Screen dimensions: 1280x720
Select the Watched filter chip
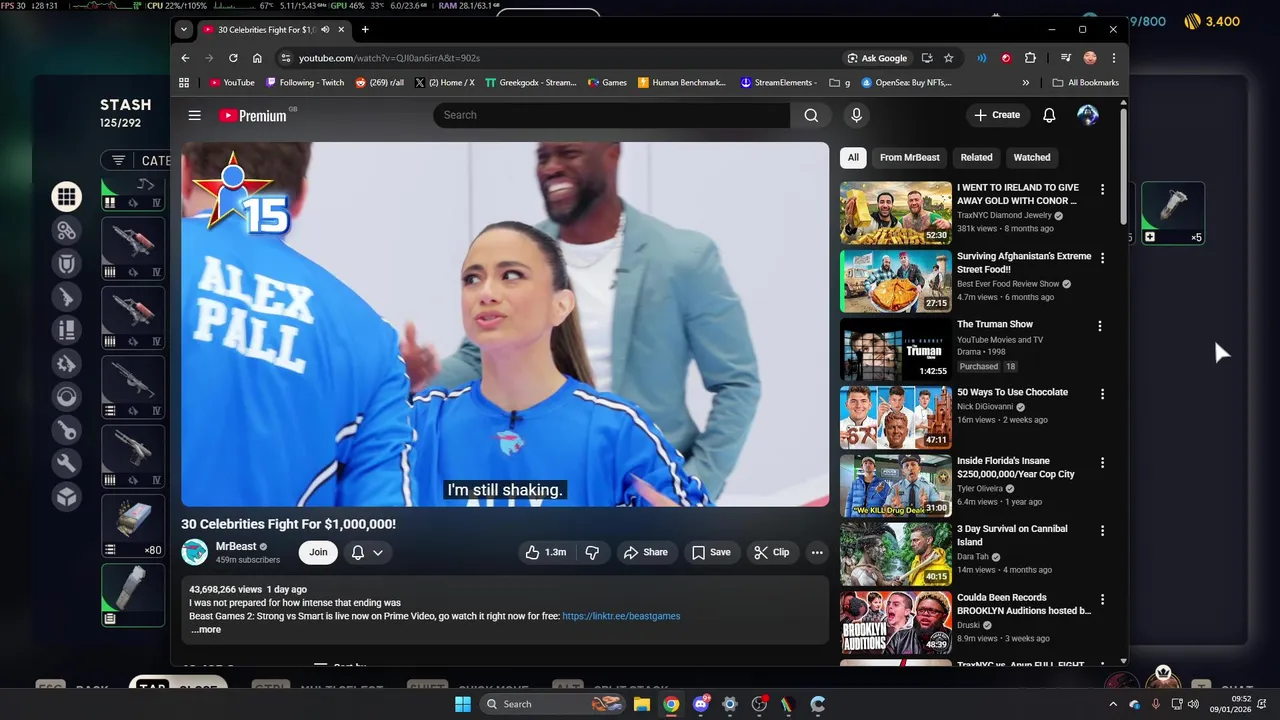[1032, 157]
